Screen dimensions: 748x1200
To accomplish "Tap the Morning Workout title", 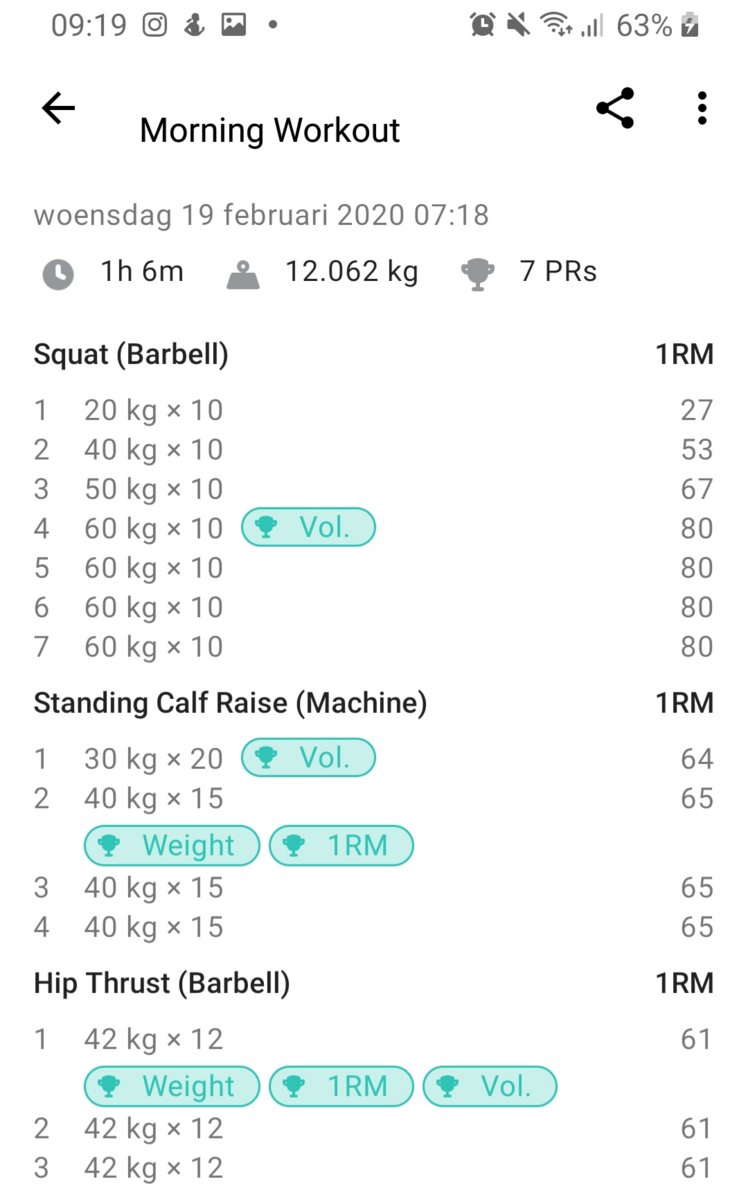I will [270, 131].
